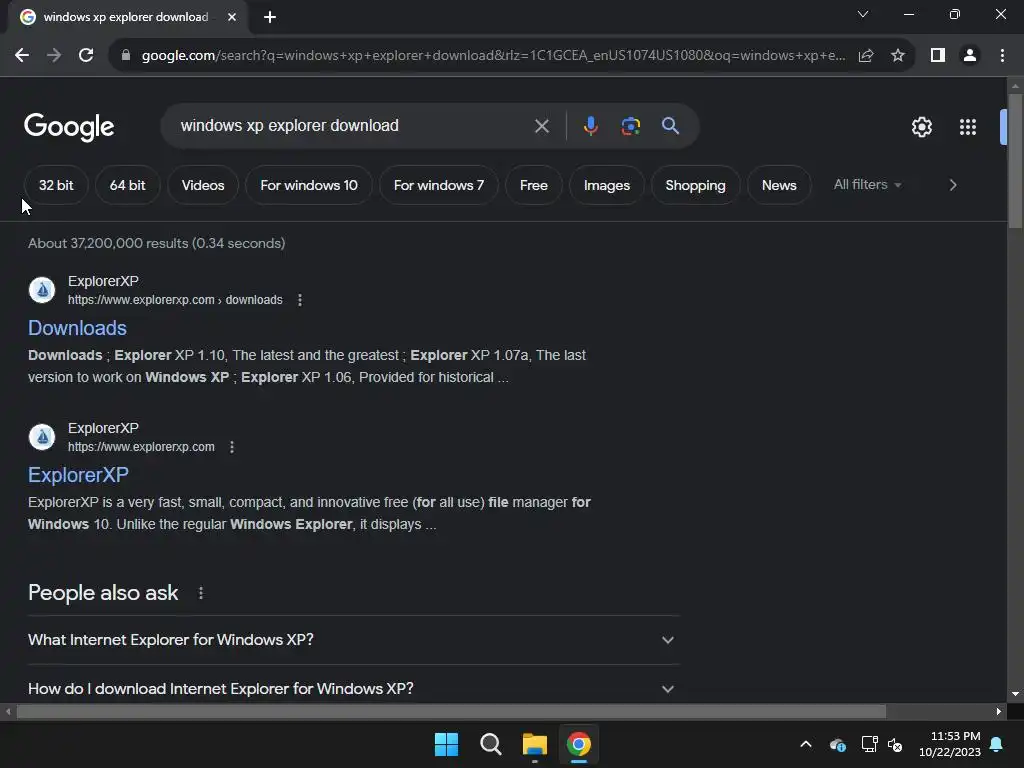Open Google quick settings gear

(921, 127)
